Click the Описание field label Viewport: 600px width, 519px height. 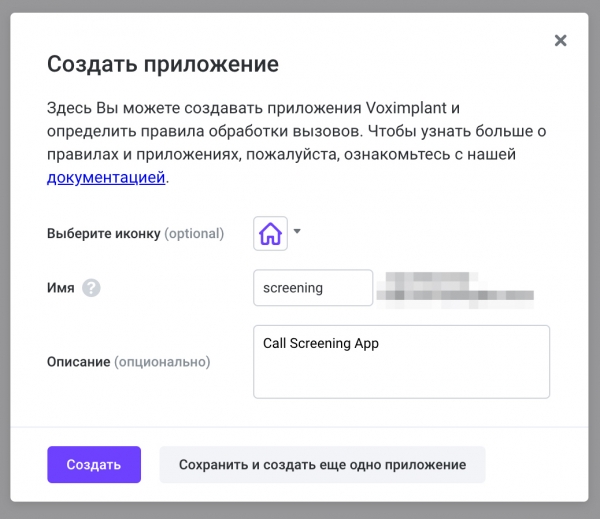[x=78, y=362]
